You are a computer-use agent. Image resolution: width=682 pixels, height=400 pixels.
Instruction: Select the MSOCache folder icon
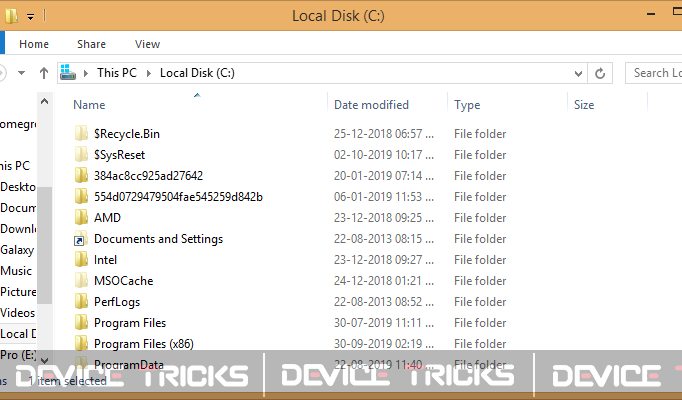[x=81, y=280]
